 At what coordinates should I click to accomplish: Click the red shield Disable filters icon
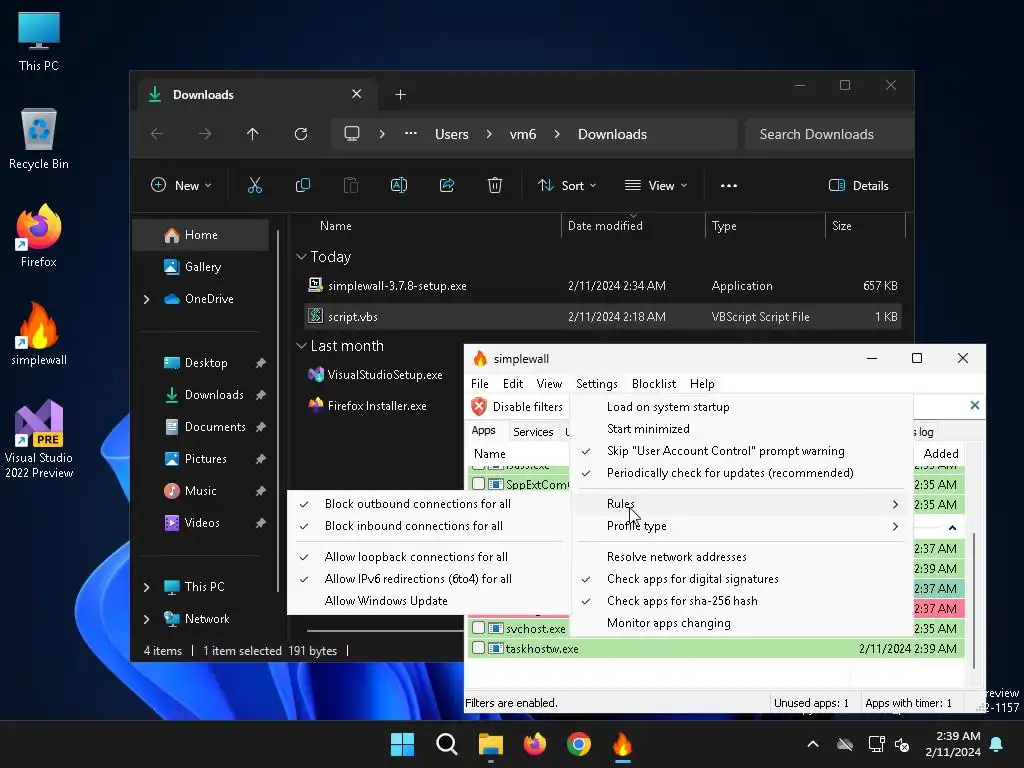click(x=479, y=406)
